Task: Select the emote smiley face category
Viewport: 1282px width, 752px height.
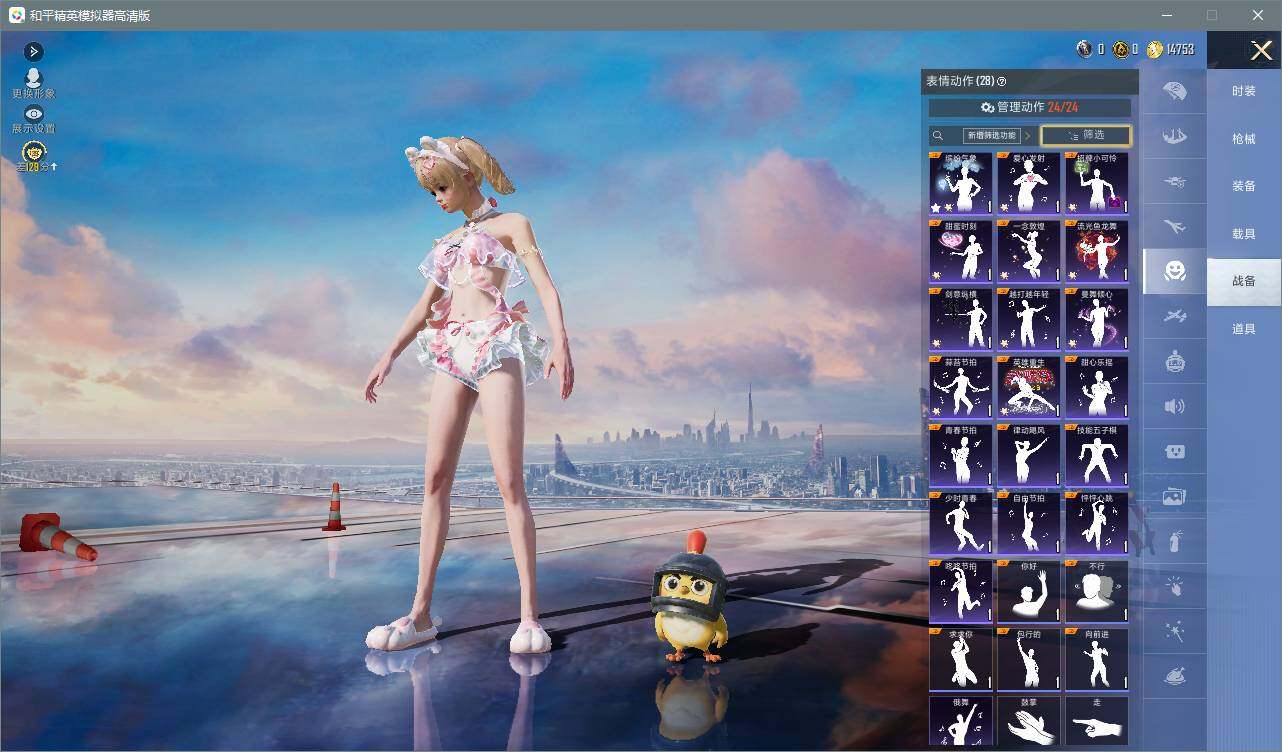Action: point(1175,271)
